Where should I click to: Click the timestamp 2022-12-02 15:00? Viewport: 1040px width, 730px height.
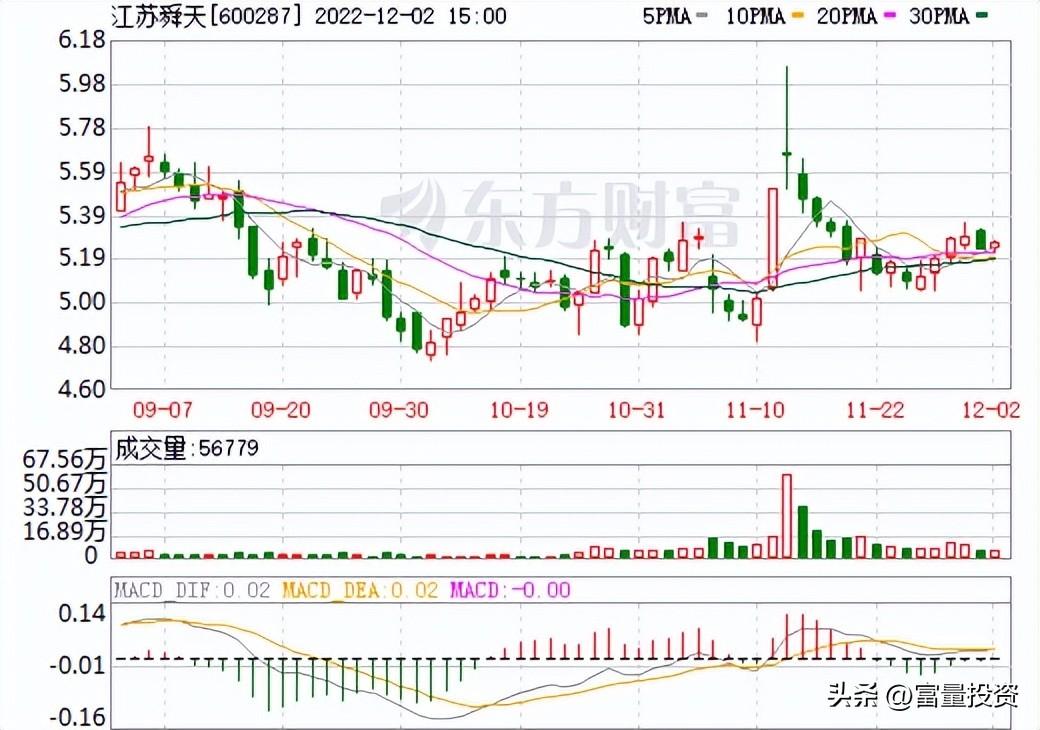point(411,16)
